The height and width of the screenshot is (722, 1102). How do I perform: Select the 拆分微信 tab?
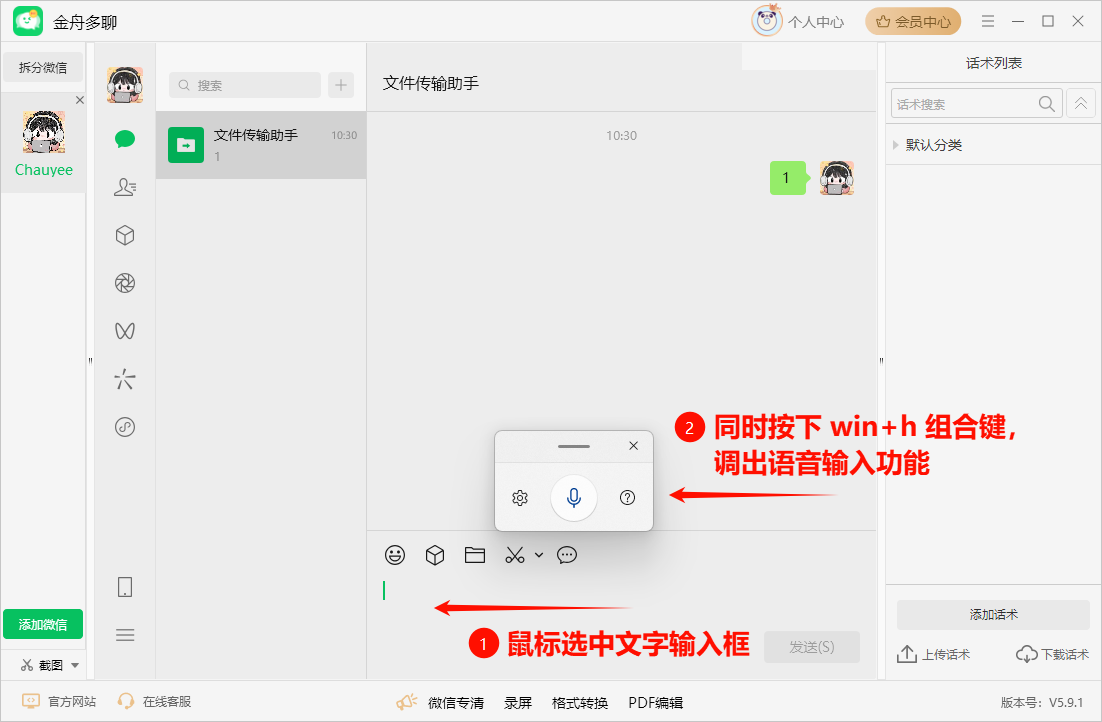[43, 67]
